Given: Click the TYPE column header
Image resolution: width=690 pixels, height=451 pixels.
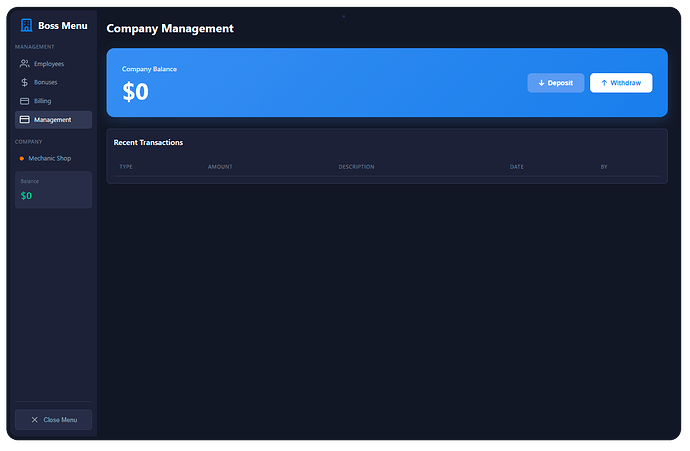Looking at the screenshot, I should (126, 167).
